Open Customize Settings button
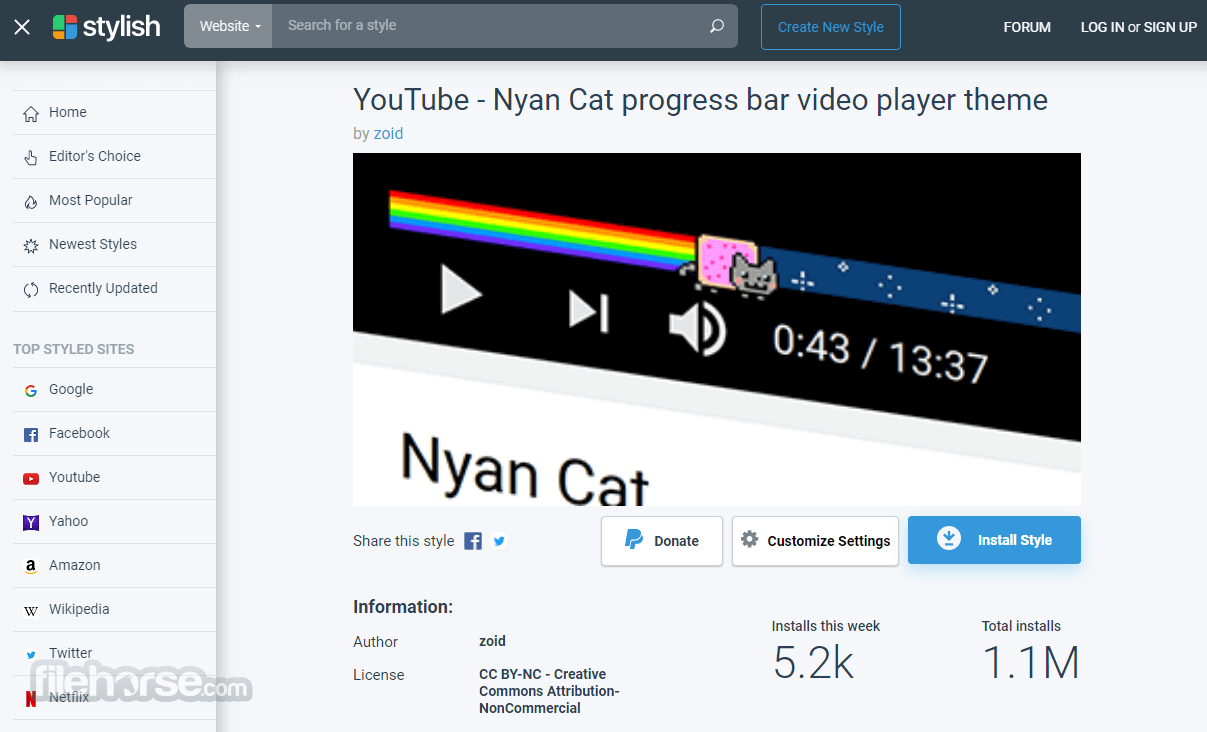 816,541
